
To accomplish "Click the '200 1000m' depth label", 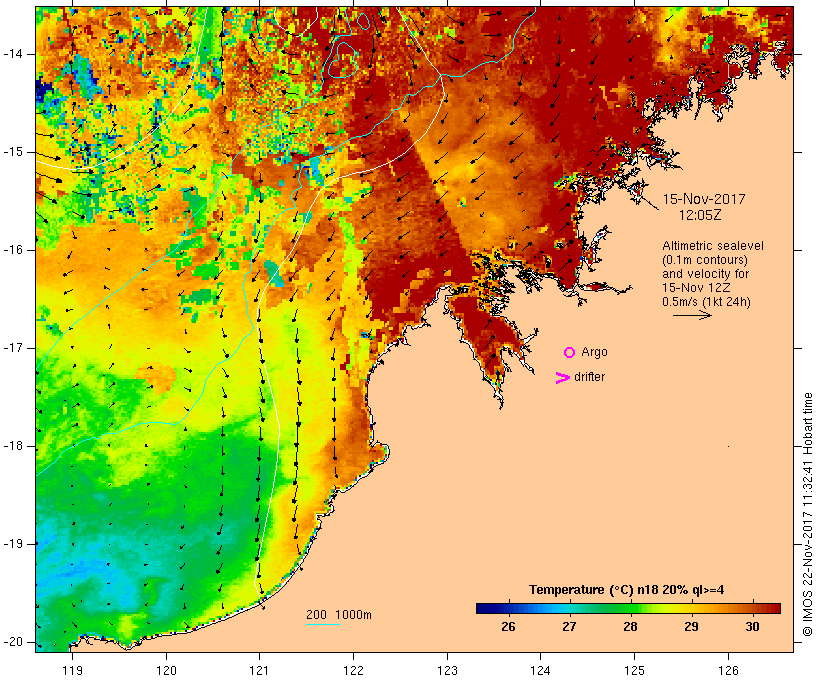I will 339,615.
